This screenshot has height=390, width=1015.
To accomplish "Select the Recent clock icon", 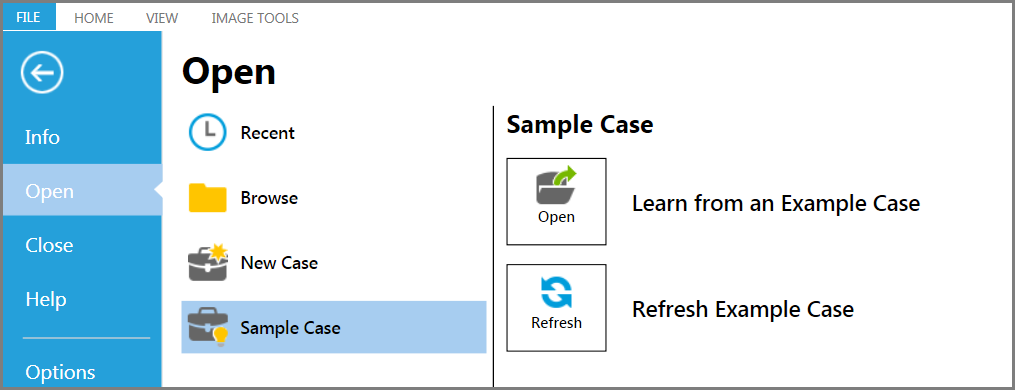I will click(x=207, y=133).
